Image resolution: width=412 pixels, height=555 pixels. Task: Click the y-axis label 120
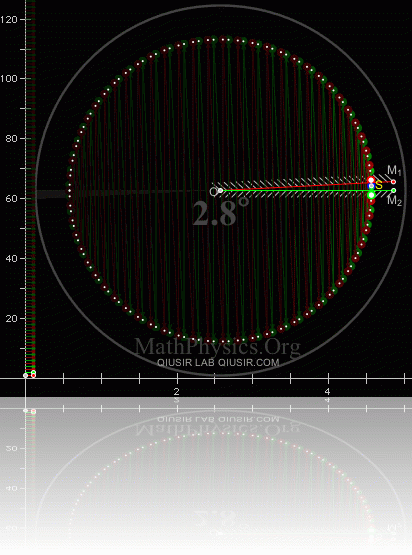(9, 19)
